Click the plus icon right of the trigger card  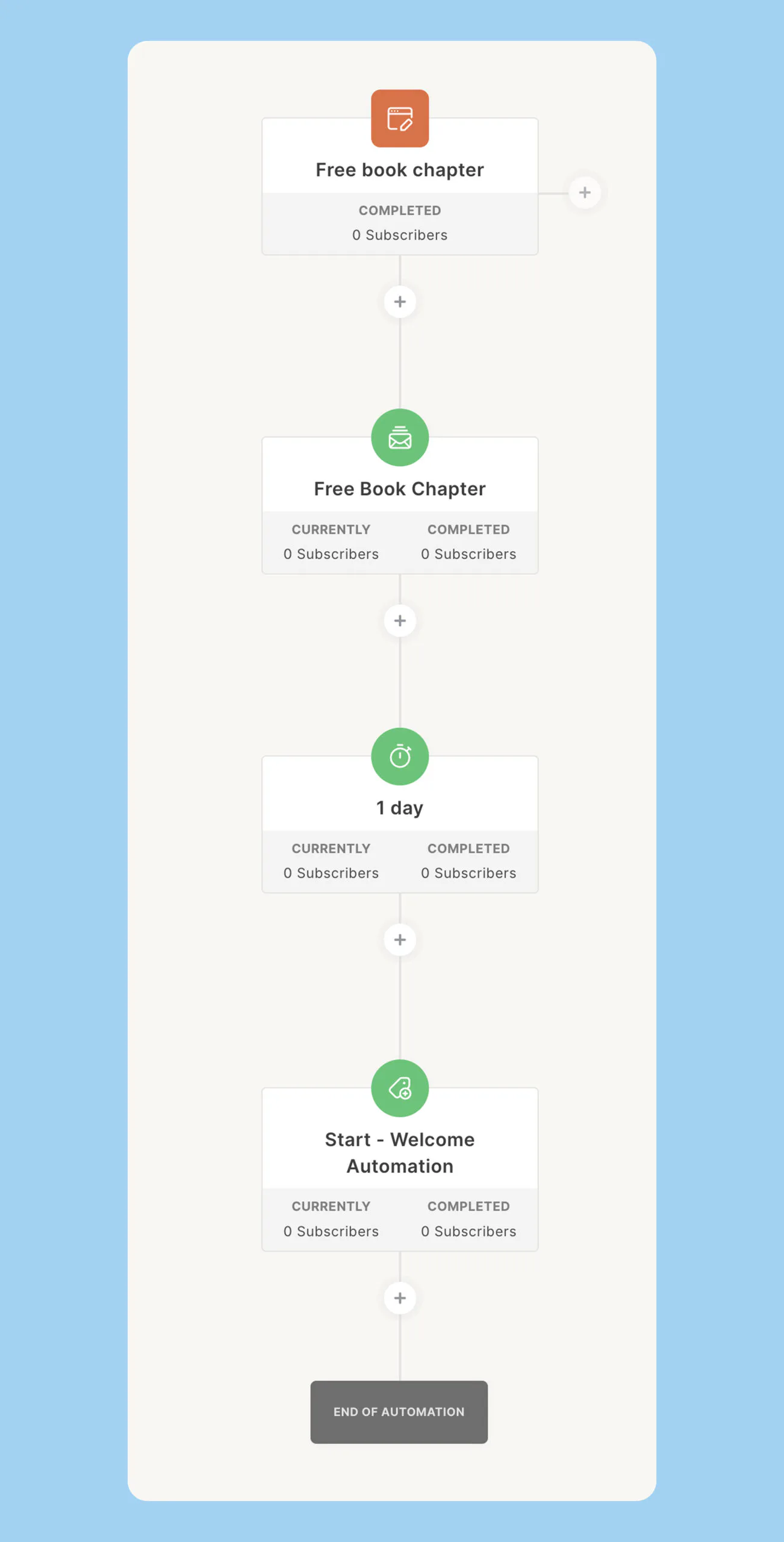coord(583,192)
